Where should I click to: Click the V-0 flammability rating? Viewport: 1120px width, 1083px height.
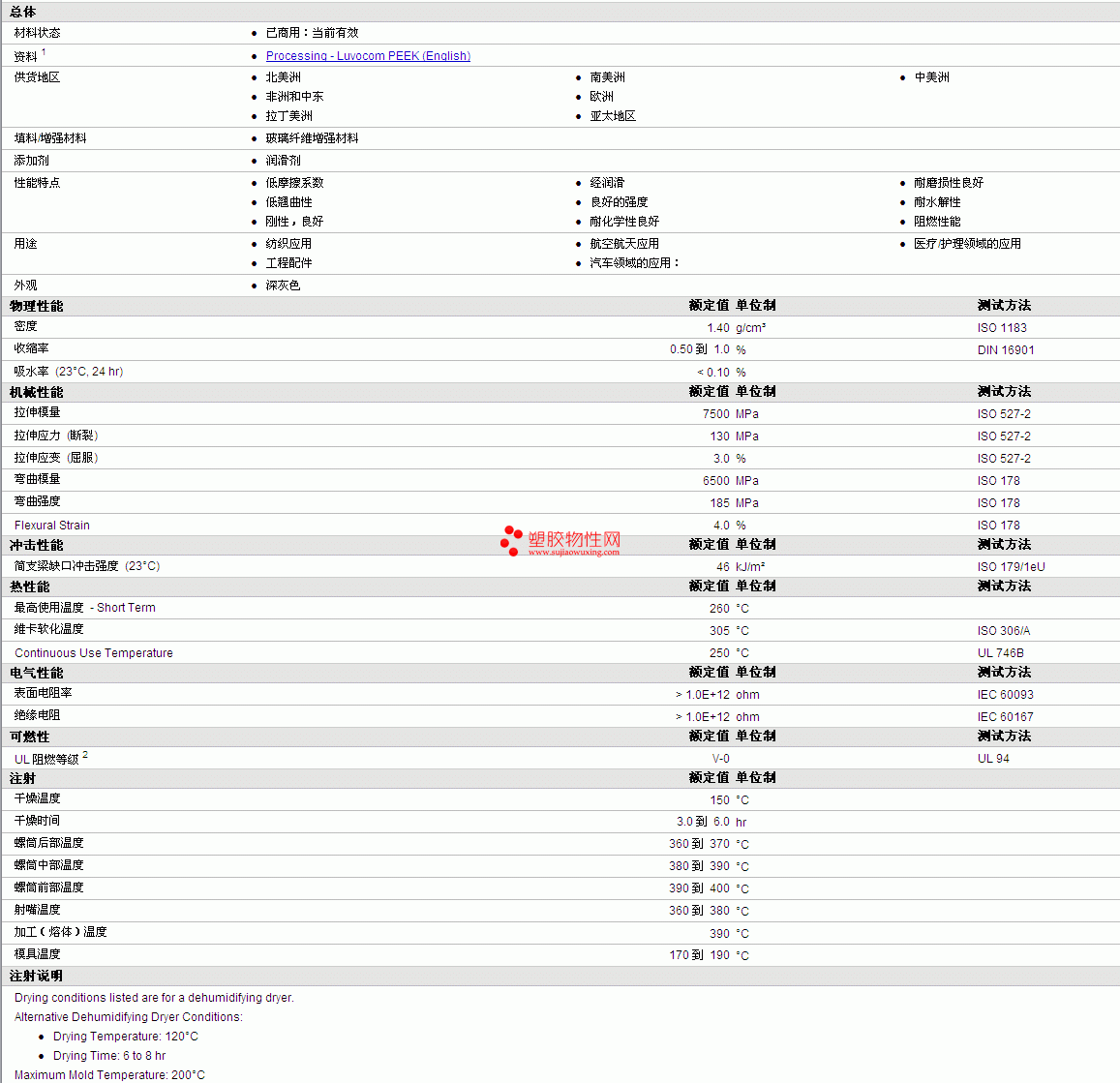point(721,758)
